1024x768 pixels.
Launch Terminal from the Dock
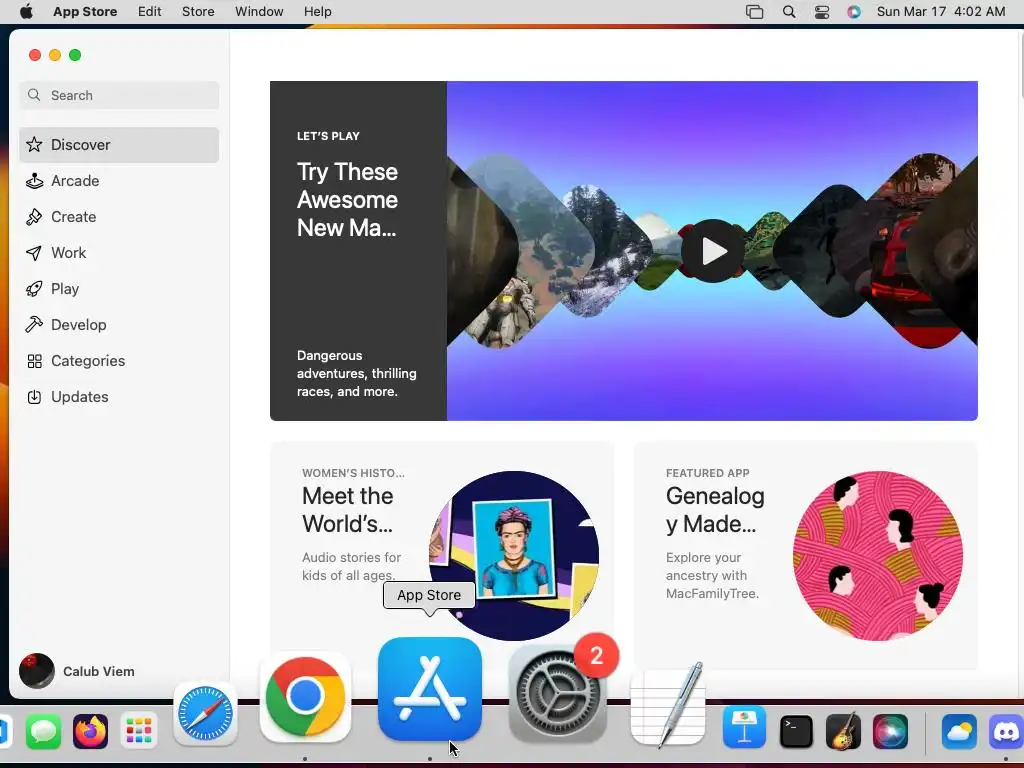[796, 731]
